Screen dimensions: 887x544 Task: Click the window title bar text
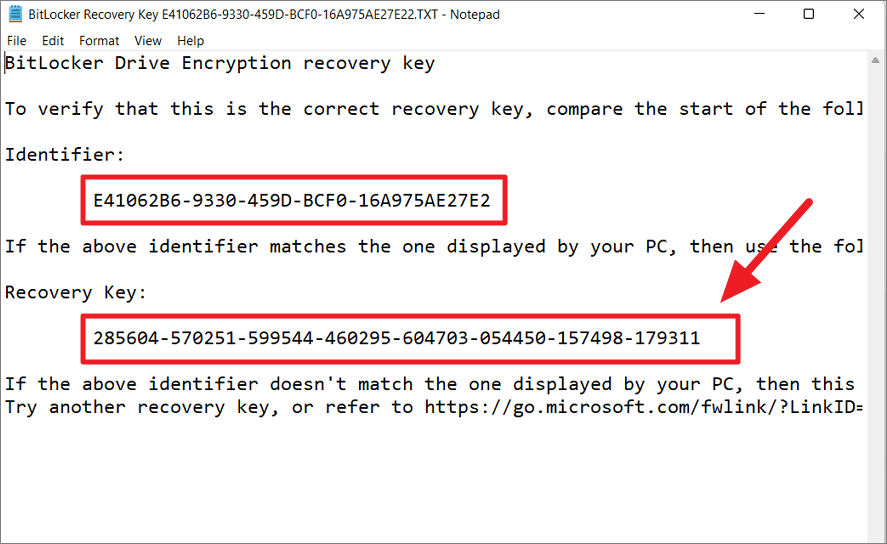pyautogui.click(x=264, y=14)
